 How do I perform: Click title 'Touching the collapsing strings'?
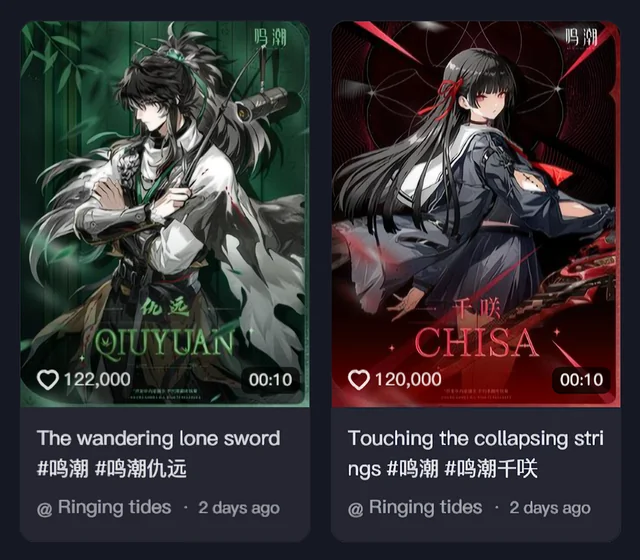point(476,453)
